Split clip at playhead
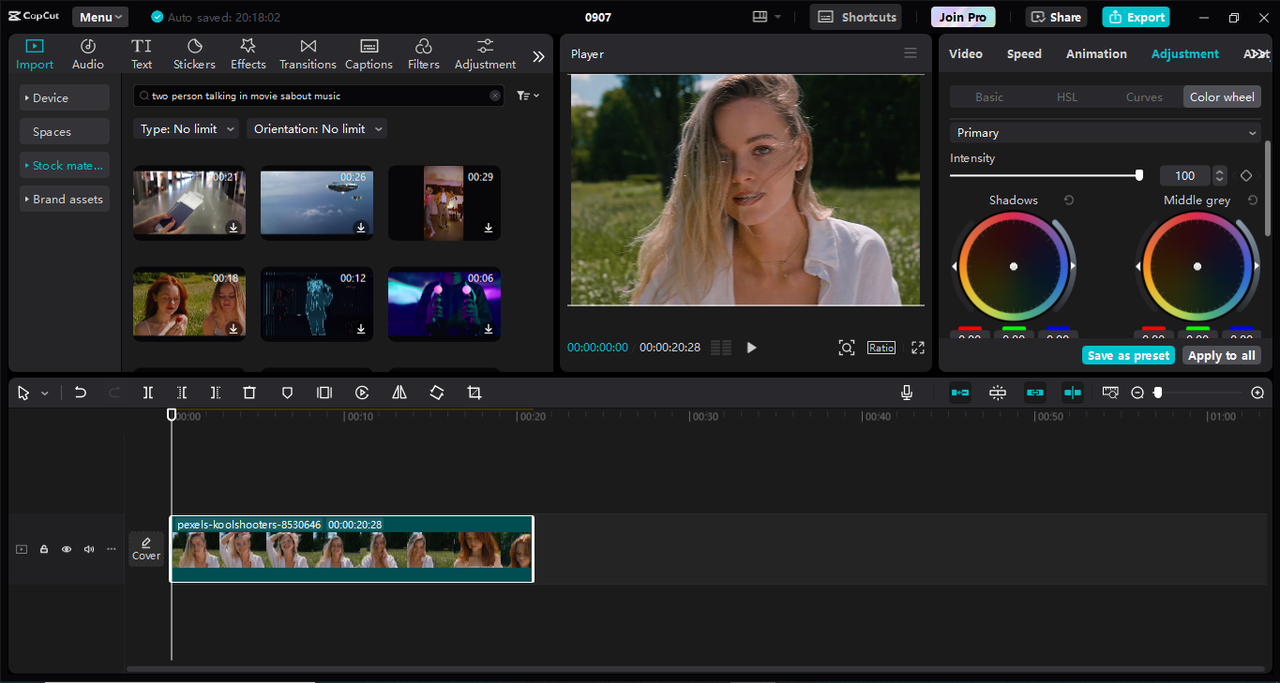 pyautogui.click(x=148, y=393)
